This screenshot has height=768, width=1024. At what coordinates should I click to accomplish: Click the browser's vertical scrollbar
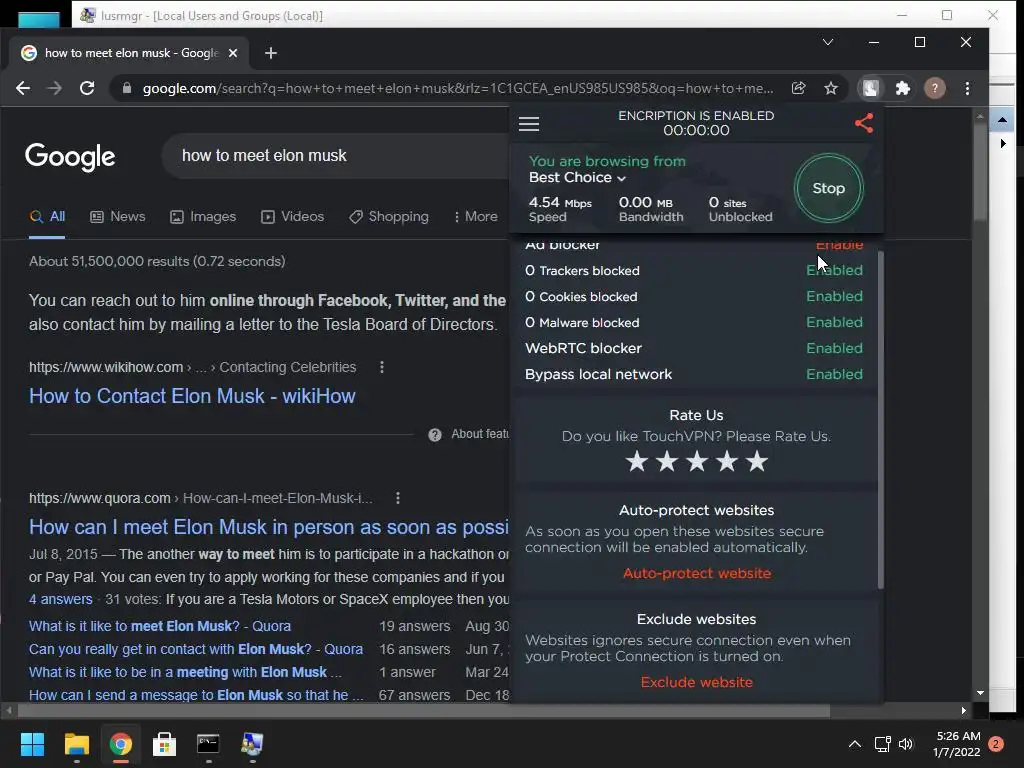pyautogui.click(x=980, y=173)
